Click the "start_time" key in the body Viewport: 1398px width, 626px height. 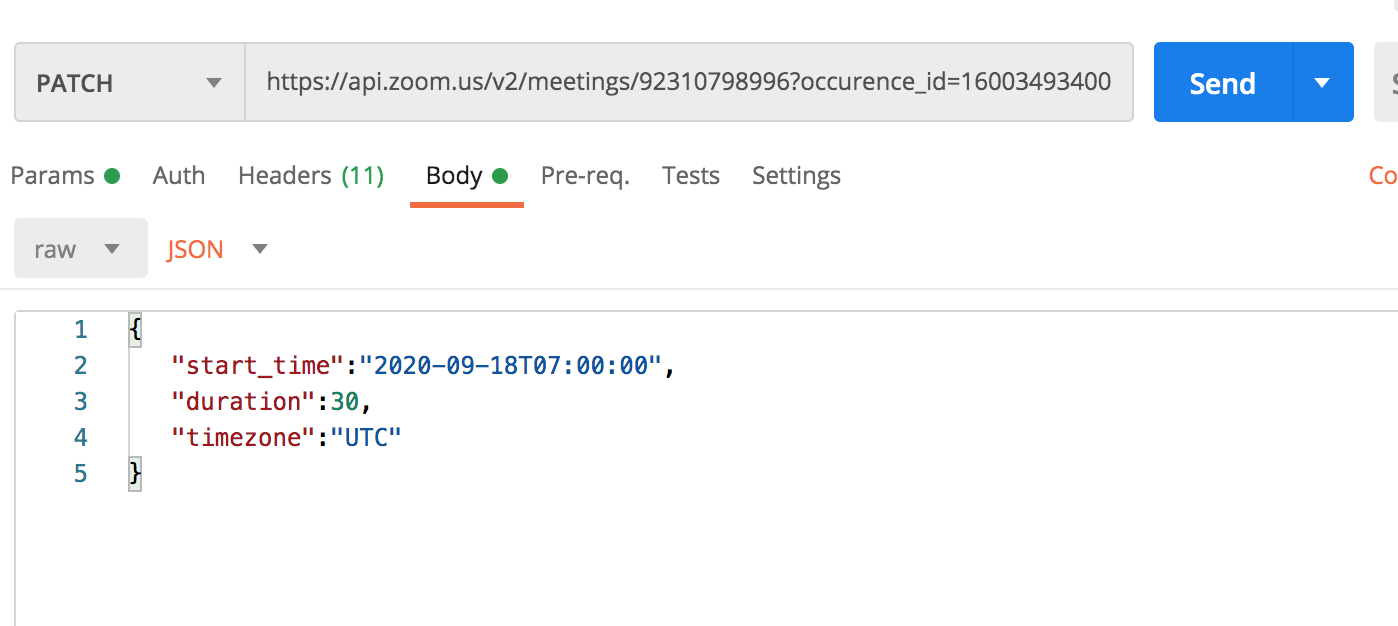[x=258, y=366]
